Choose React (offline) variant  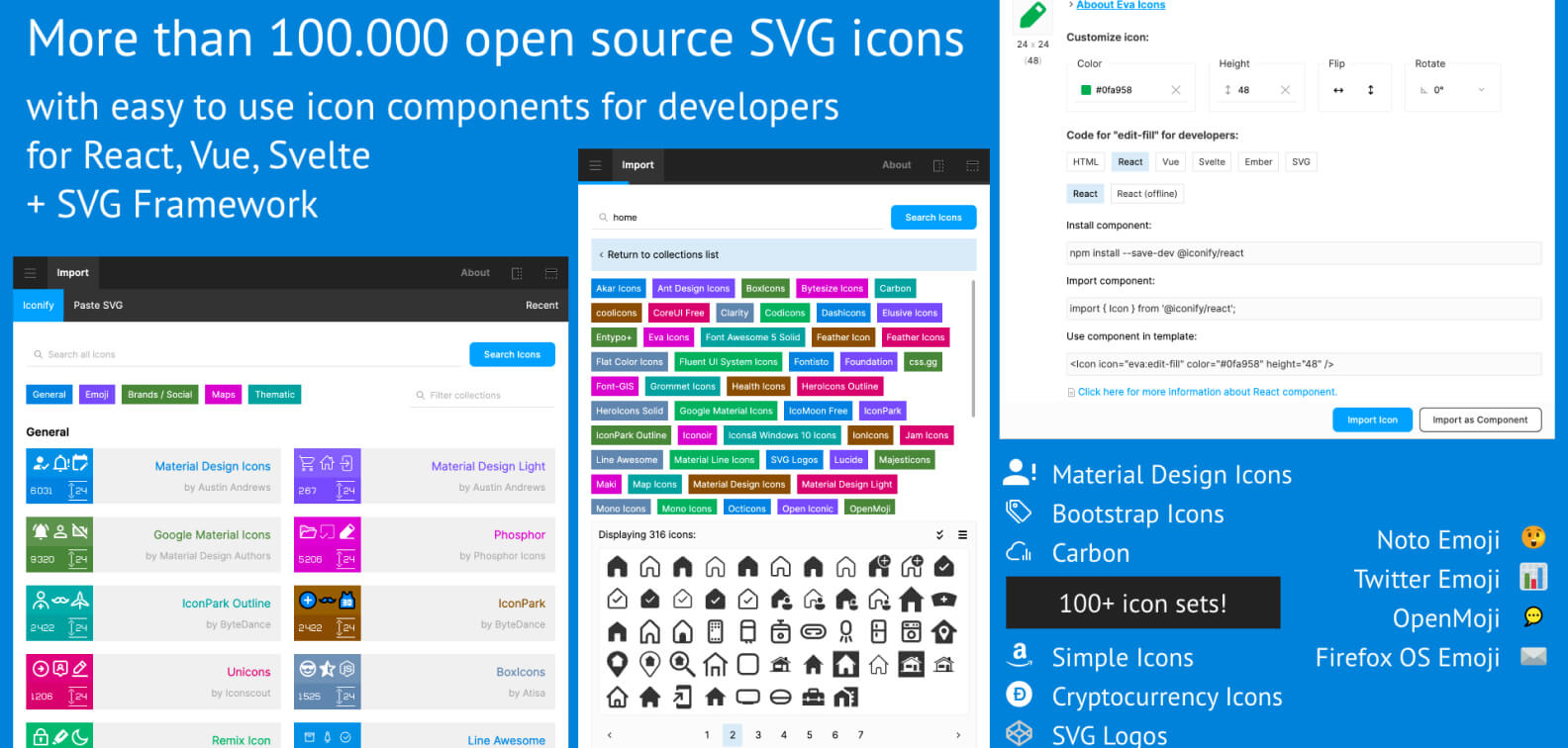tap(1147, 194)
